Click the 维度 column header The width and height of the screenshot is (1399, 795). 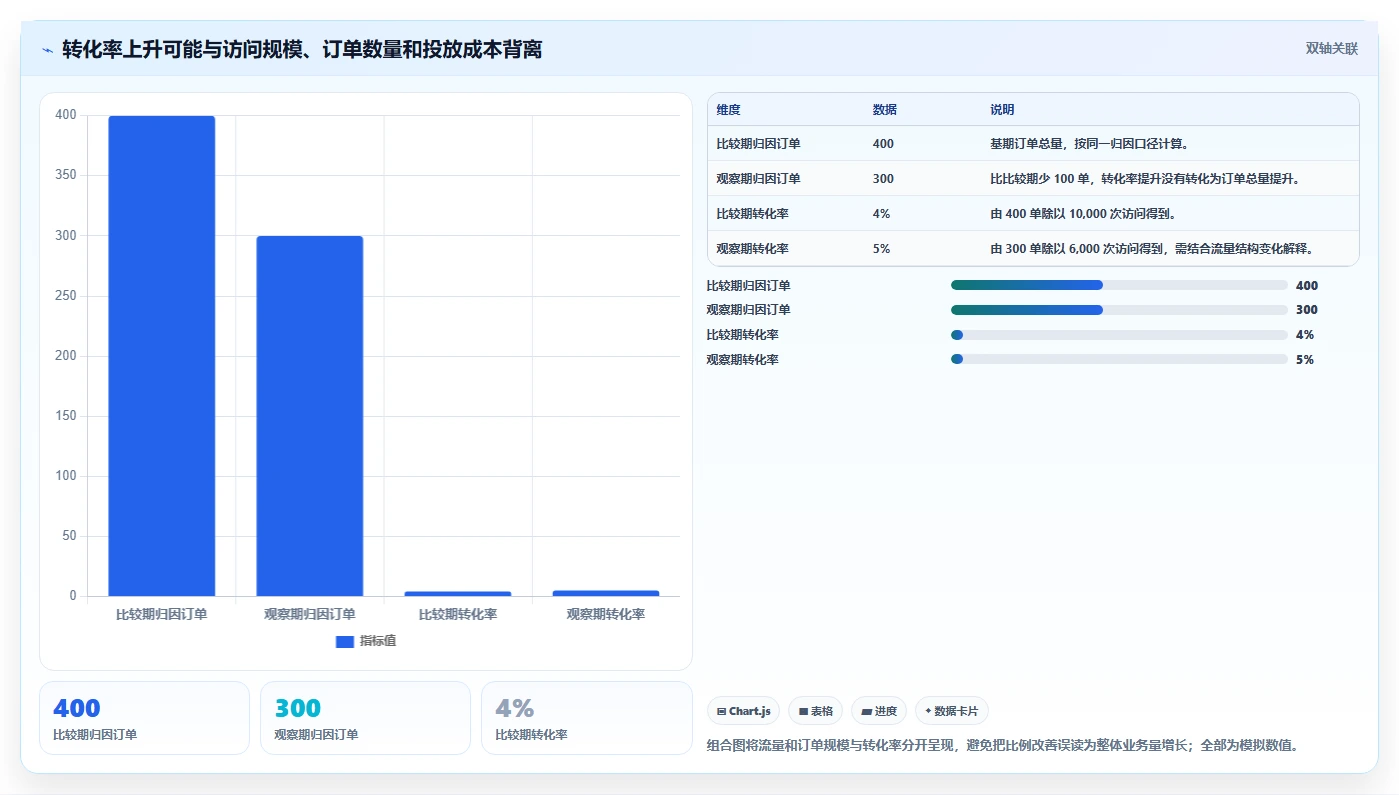coord(728,110)
